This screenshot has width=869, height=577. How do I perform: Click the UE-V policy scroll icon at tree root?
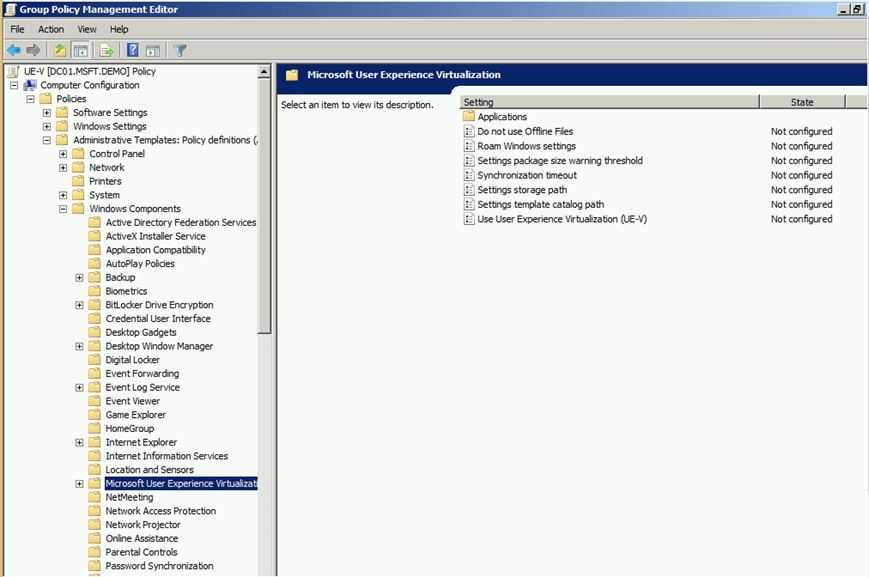click(13, 71)
